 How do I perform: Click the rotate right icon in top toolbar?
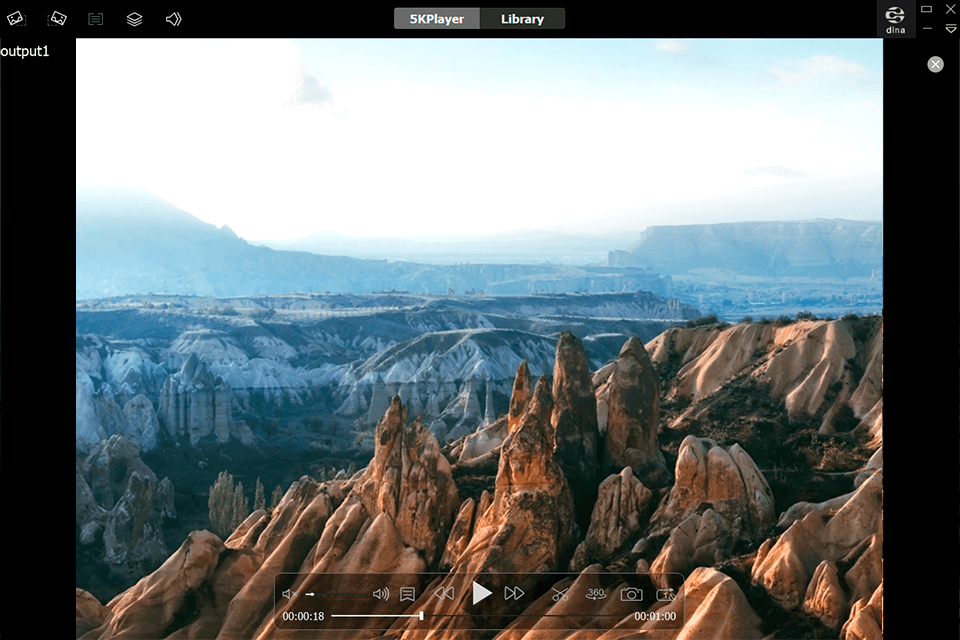(x=58, y=19)
